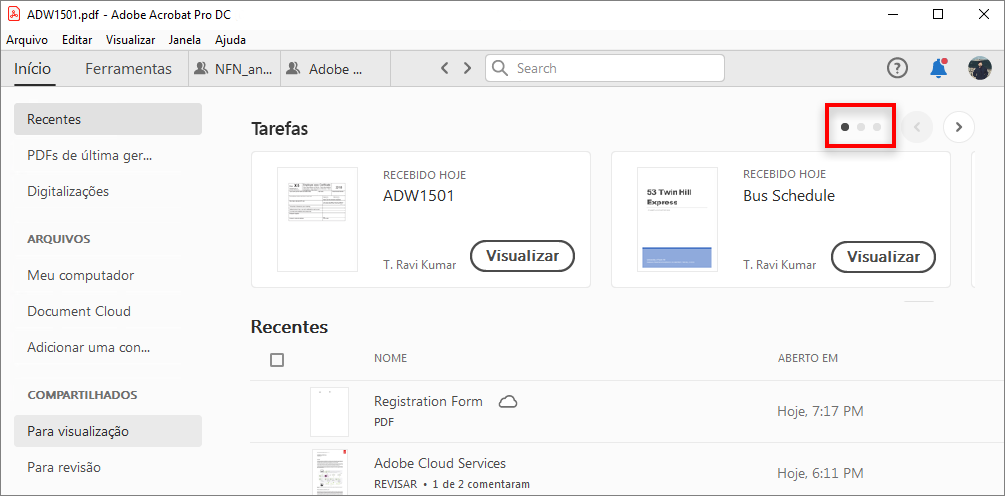1005x496 pixels.
Task: Open the Arquivo menu
Action: pyautogui.click(x=27, y=40)
